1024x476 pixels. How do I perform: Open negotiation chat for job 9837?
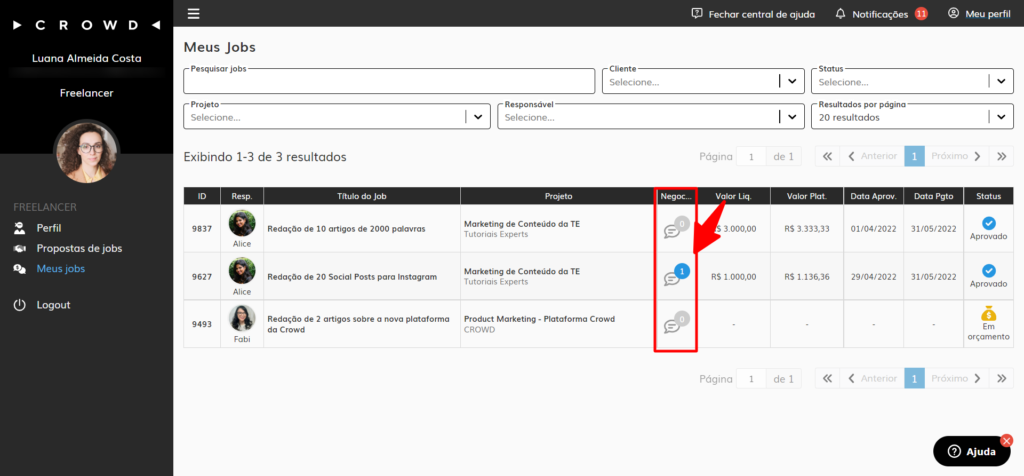(x=674, y=229)
